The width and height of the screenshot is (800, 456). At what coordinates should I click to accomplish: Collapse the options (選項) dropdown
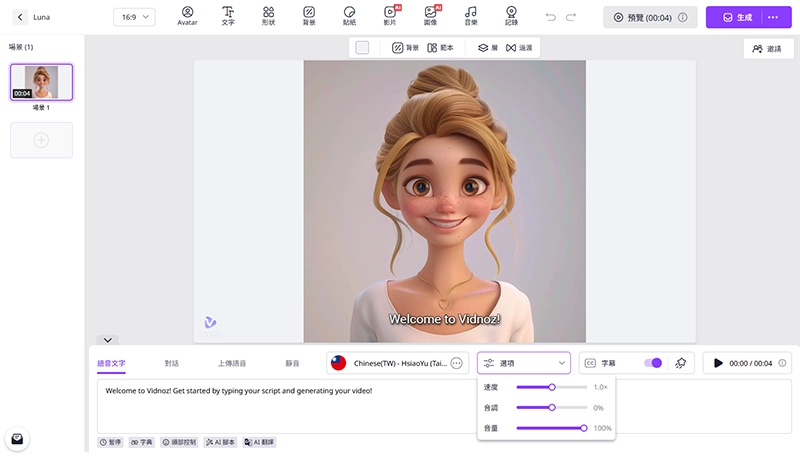pyautogui.click(x=524, y=363)
